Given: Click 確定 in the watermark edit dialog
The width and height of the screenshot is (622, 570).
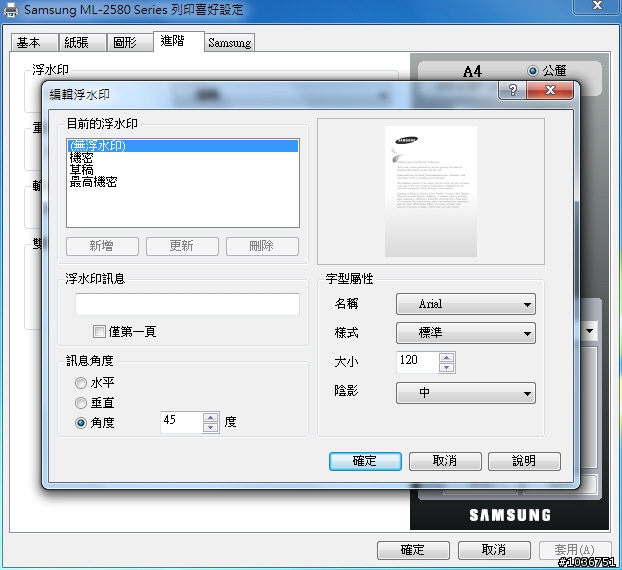Looking at the screenshot, I should tap(365, 461).
